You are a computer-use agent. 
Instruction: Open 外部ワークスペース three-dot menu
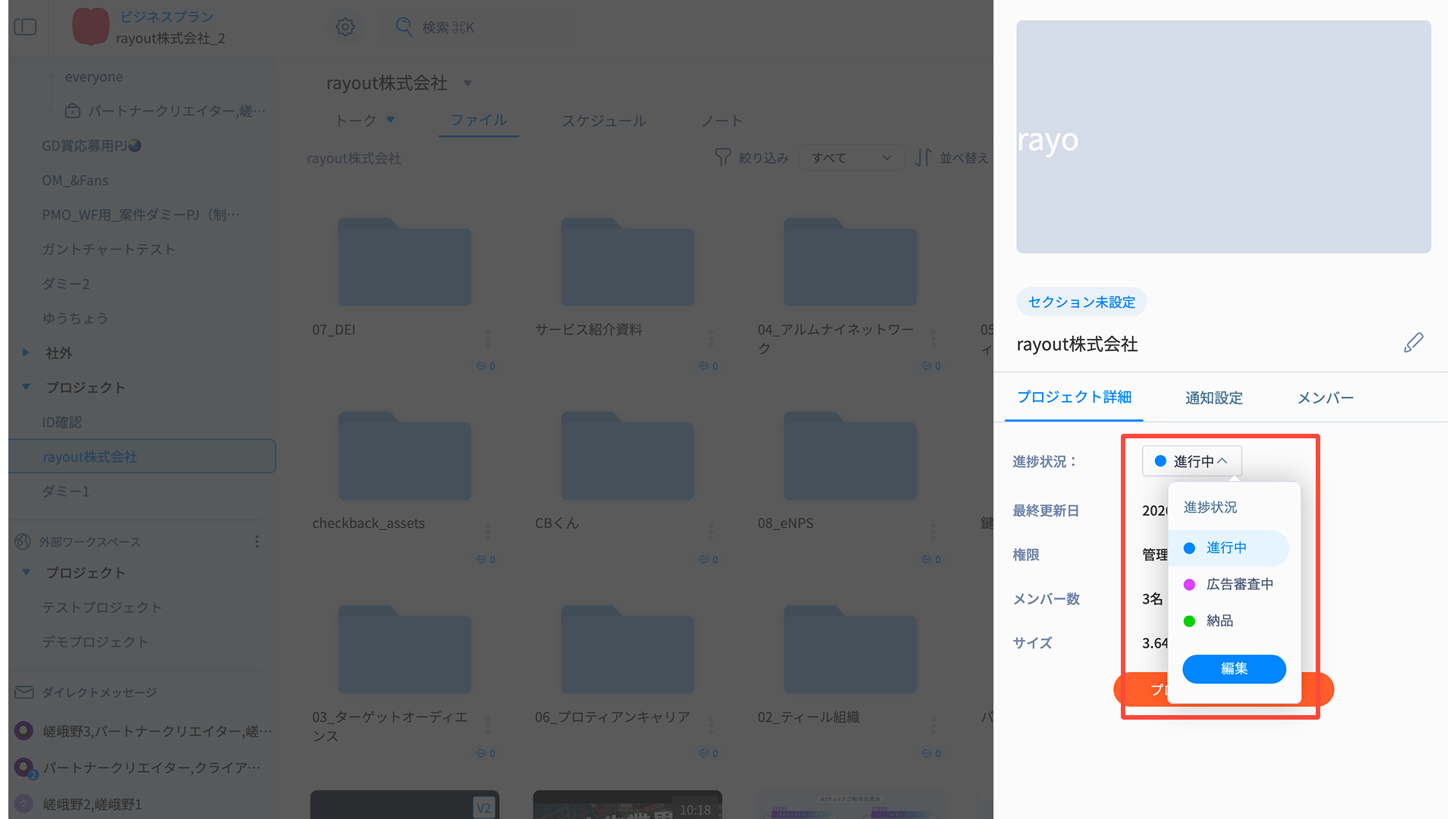coord(257,541)
